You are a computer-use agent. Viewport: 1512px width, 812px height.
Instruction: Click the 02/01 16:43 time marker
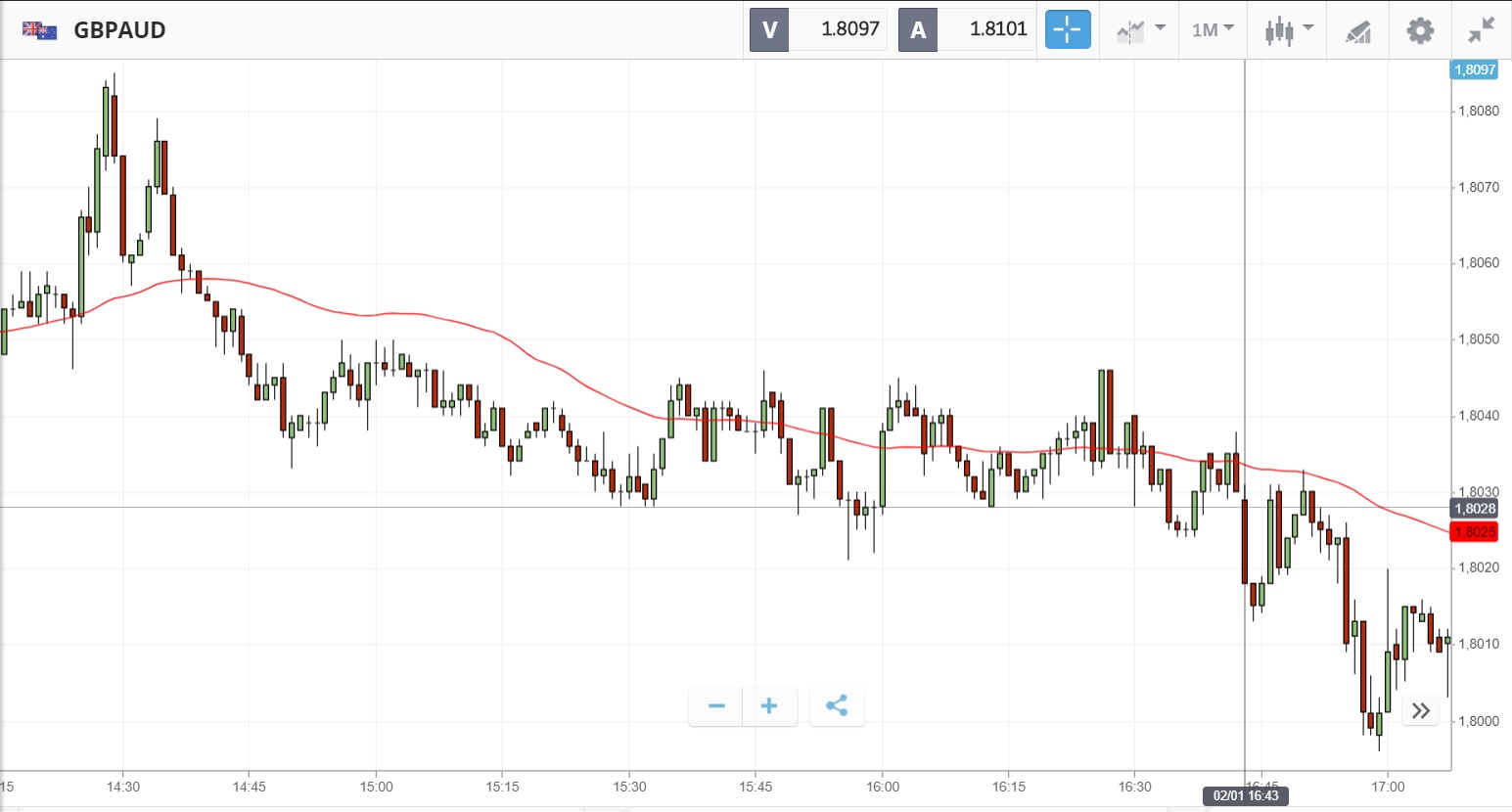tap(1246, 795)
